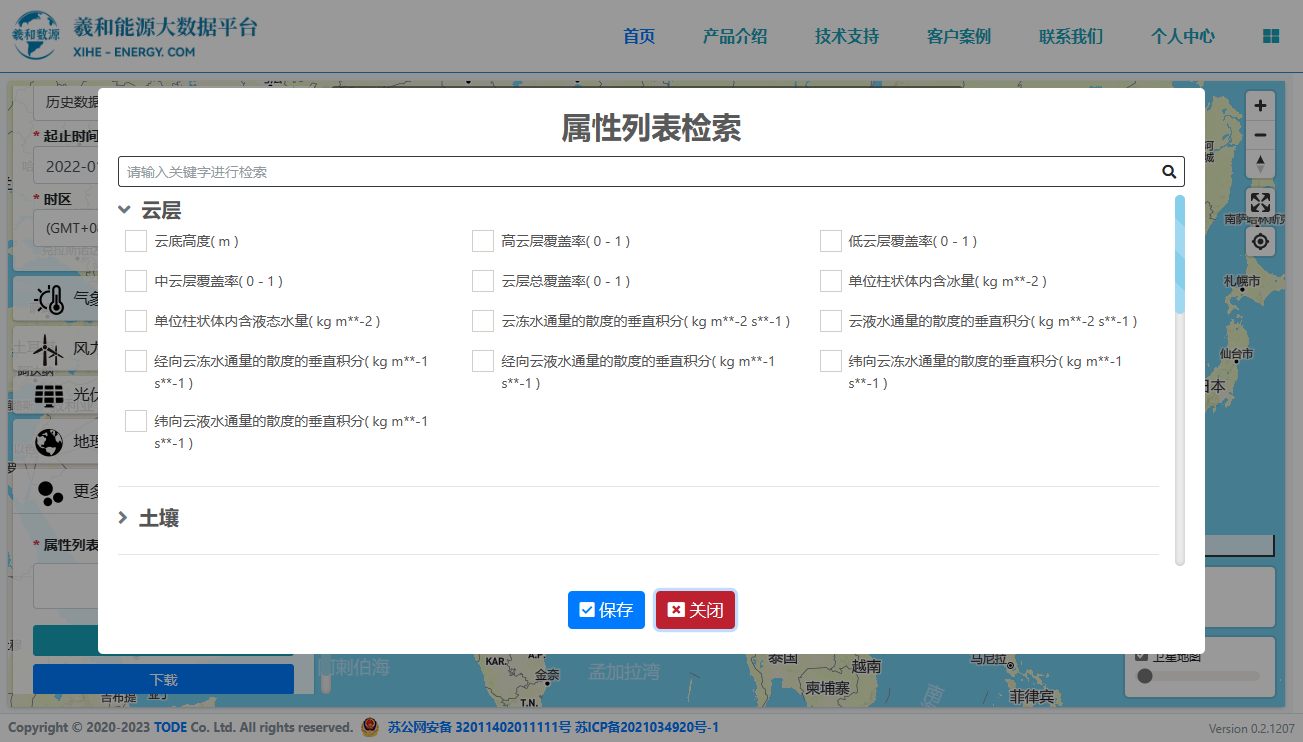
Task: Zoom in on the map with the plus button
Action: (1260, 106)
